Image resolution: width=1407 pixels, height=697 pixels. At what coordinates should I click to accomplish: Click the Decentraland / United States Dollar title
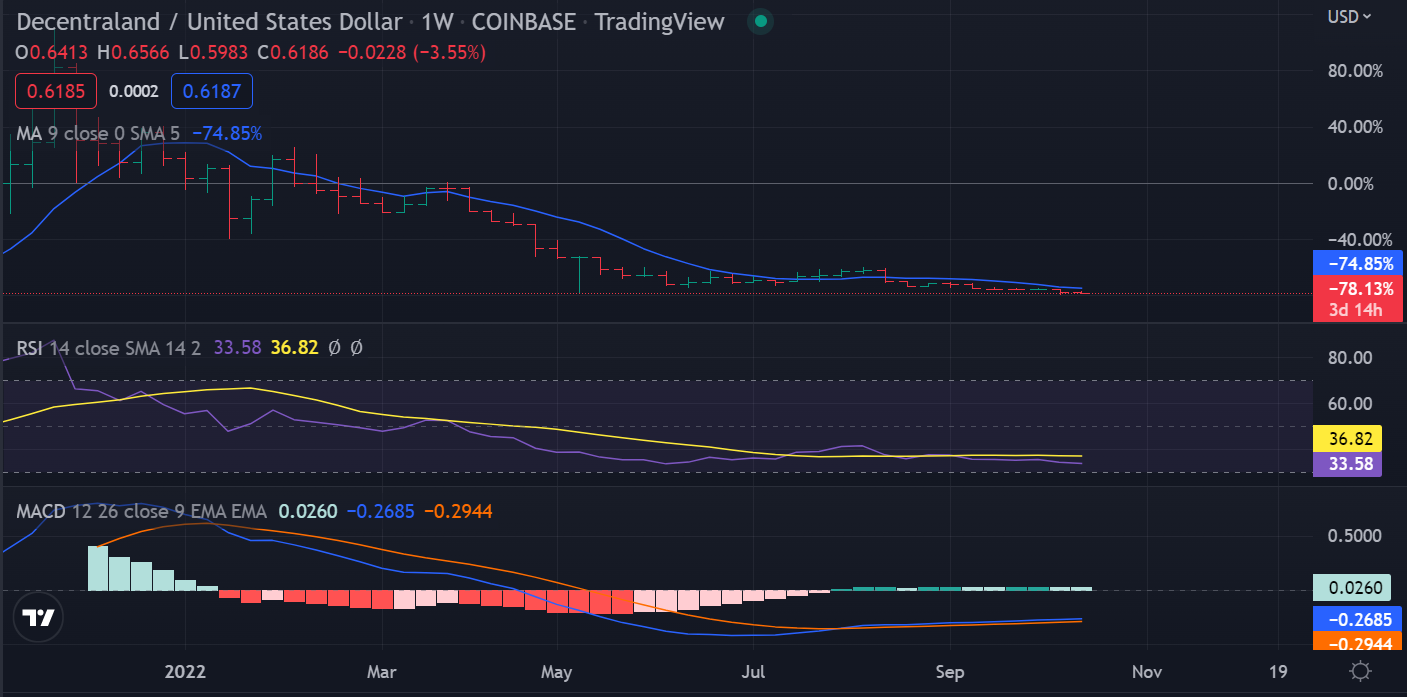[x=209, y=22]
